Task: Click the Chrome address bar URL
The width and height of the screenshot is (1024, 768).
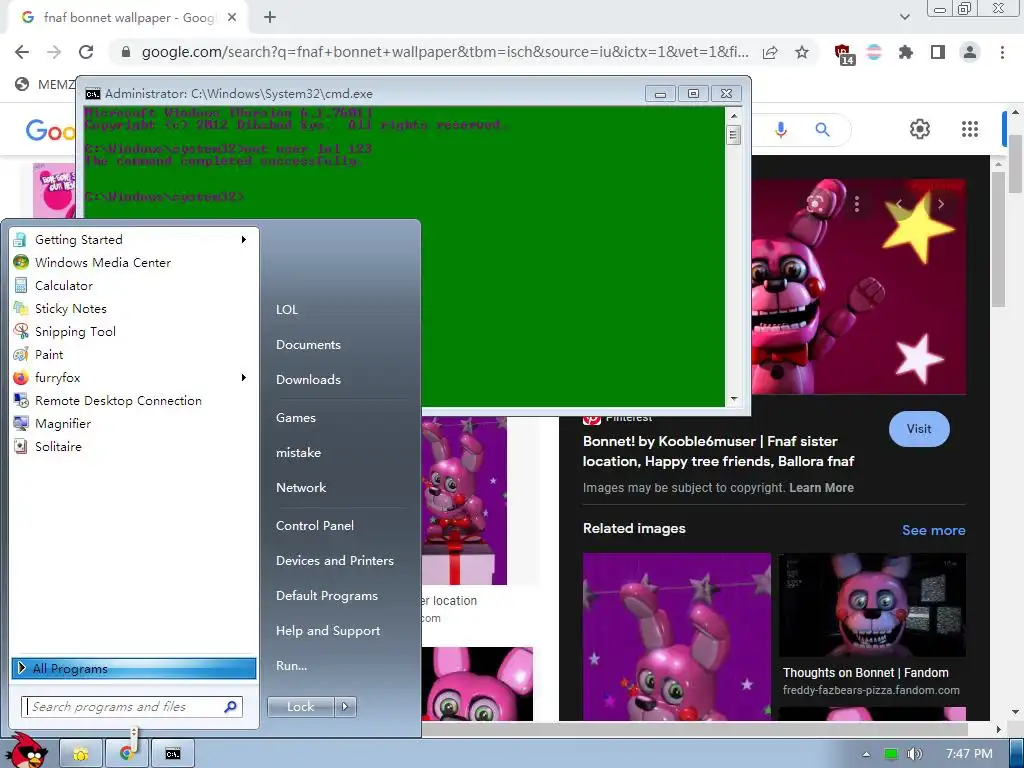Action: [445, 52]
